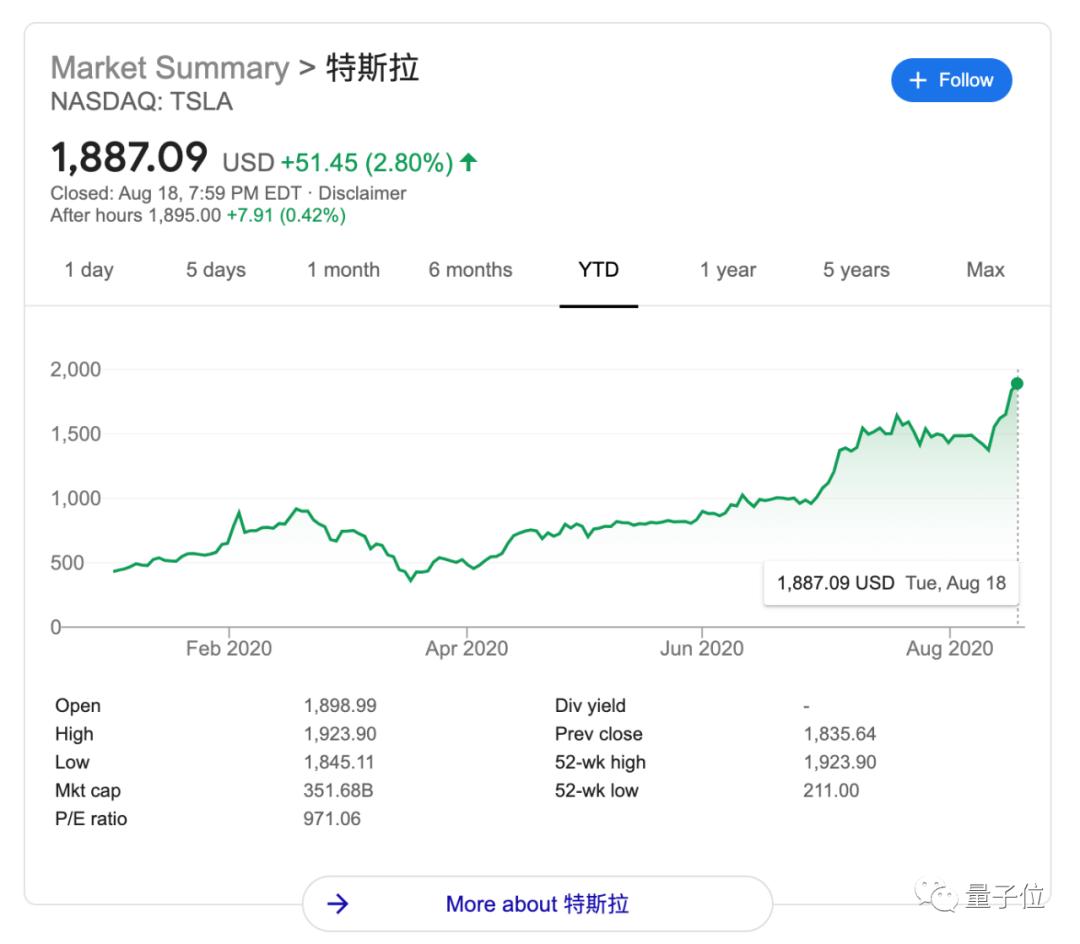Open the 5 years chart
The image size is (1080, 944).
[x=856, y=270]
